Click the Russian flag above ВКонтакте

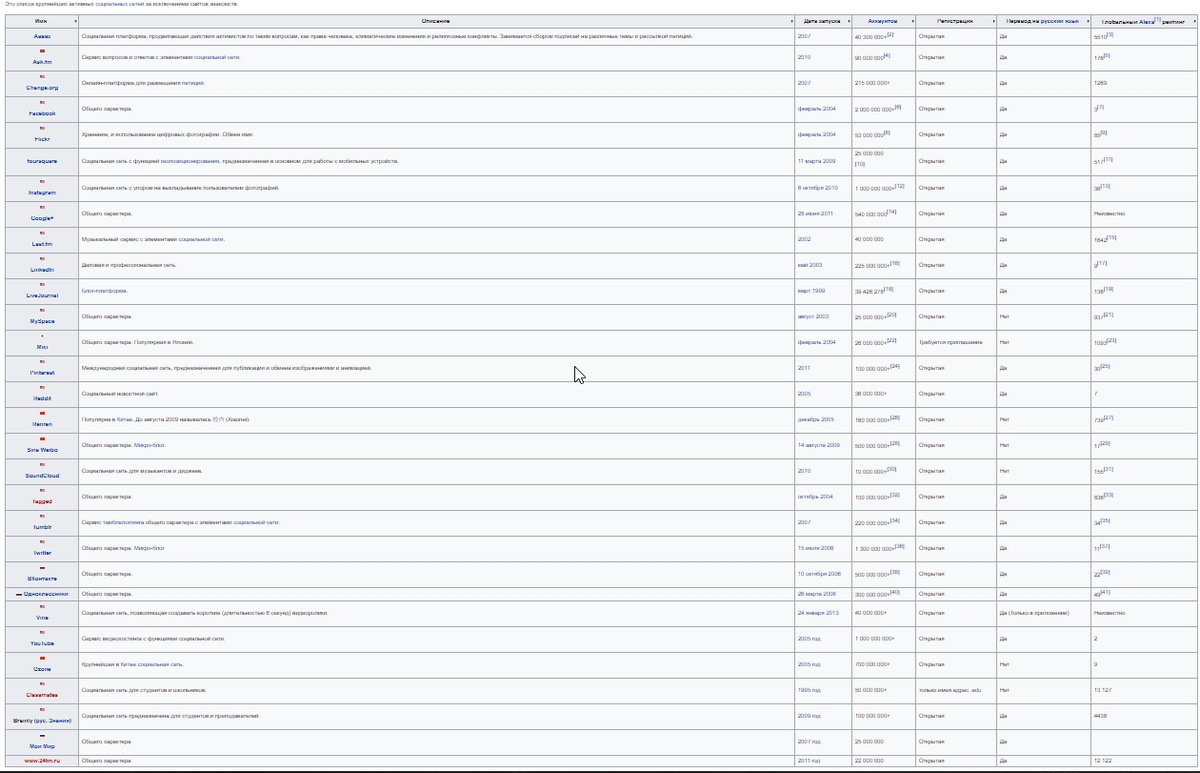41,567
